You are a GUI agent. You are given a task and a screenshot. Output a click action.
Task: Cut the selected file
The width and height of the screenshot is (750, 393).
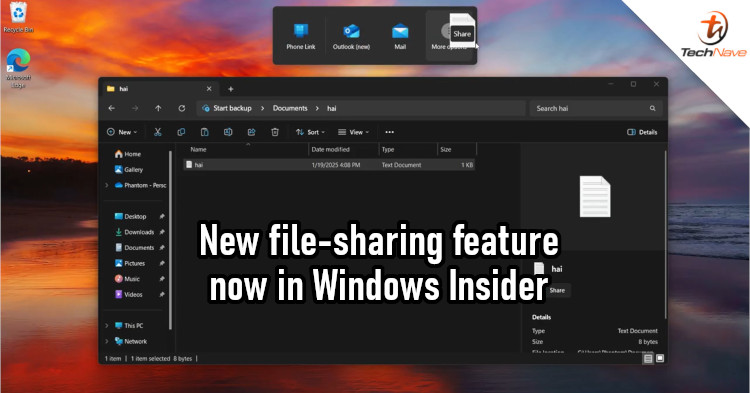157,132
